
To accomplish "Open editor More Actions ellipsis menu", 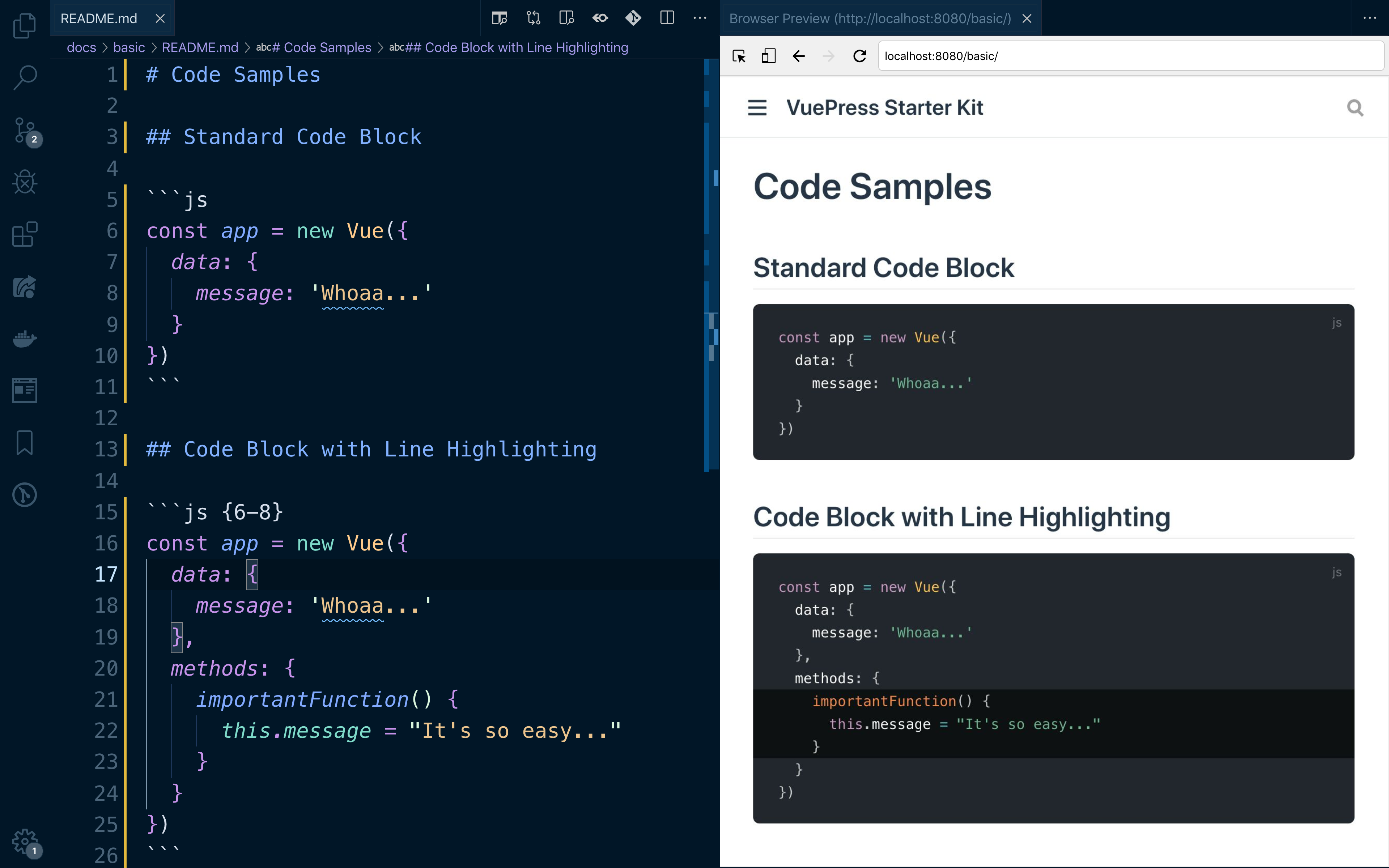I will coord(700,18).
